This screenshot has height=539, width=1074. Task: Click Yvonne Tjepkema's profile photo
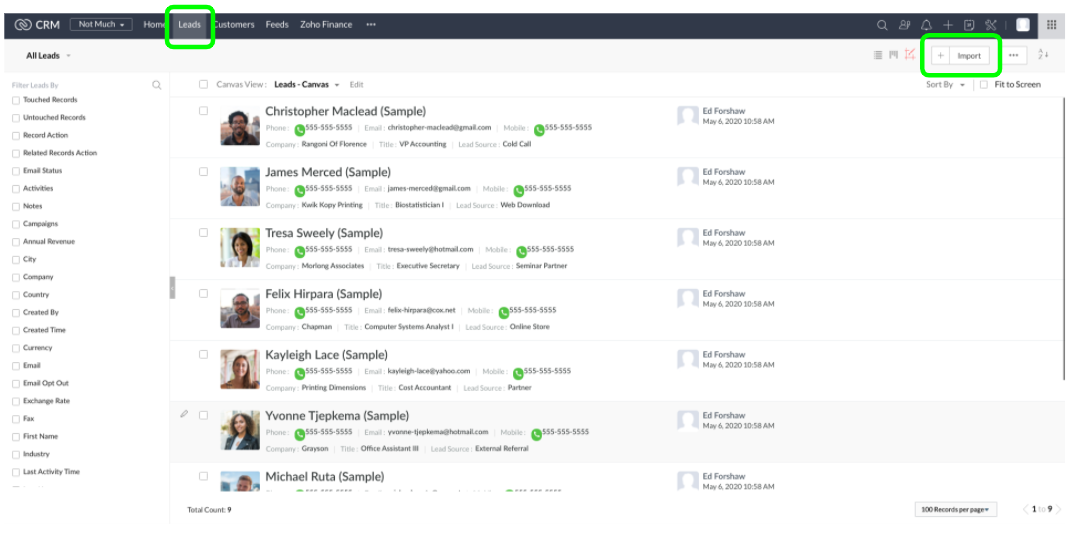pos(240,430)
